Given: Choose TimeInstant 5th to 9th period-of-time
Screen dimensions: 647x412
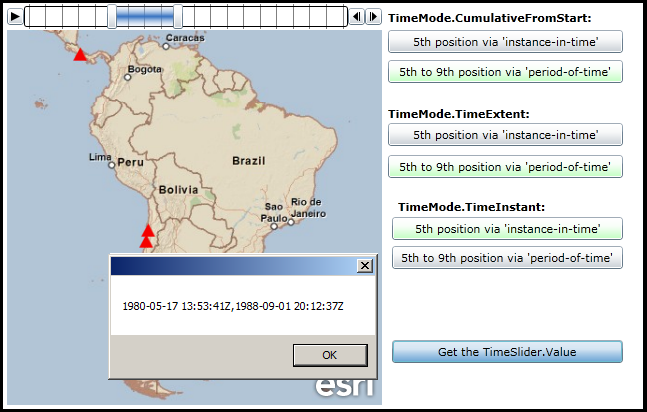Looking at the screenshot, I should pyautogui.click(x=507, y=258).
